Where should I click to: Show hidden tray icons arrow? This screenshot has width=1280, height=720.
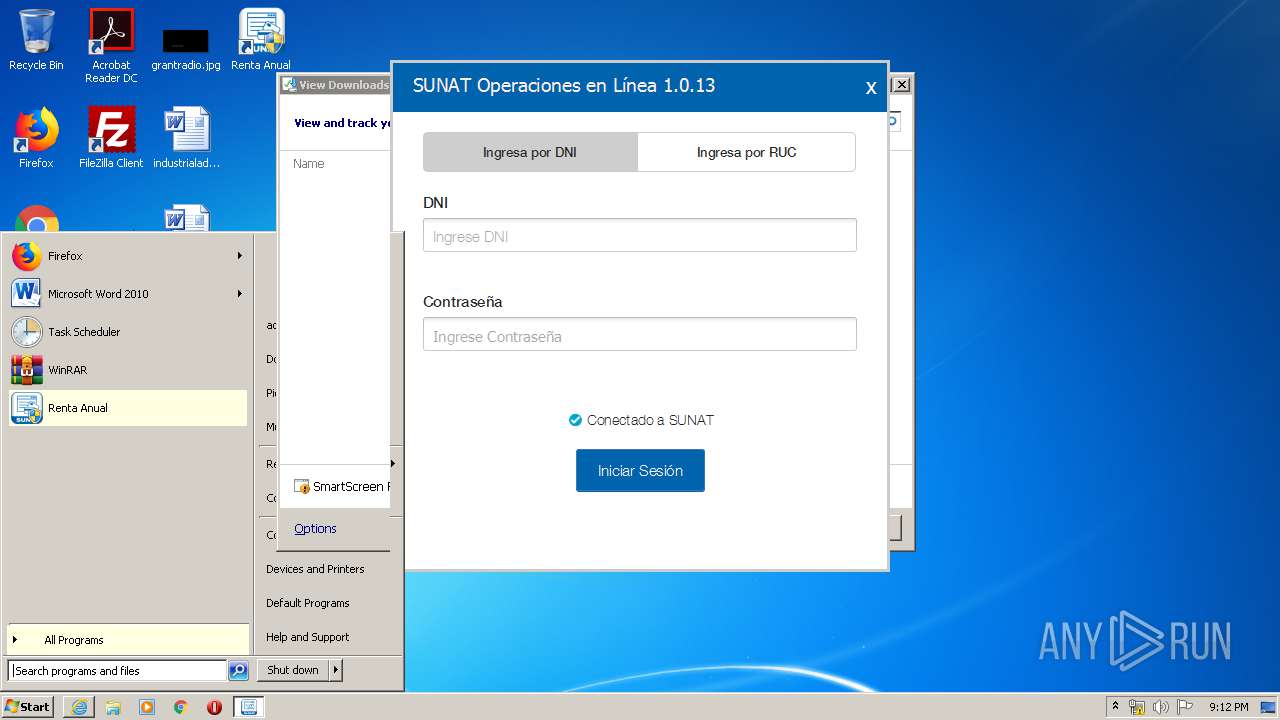1115,707
